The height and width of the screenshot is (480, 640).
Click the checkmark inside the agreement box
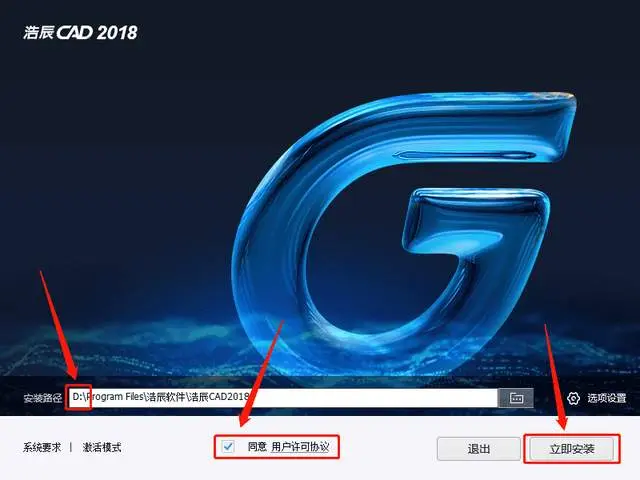click(228, 446)
